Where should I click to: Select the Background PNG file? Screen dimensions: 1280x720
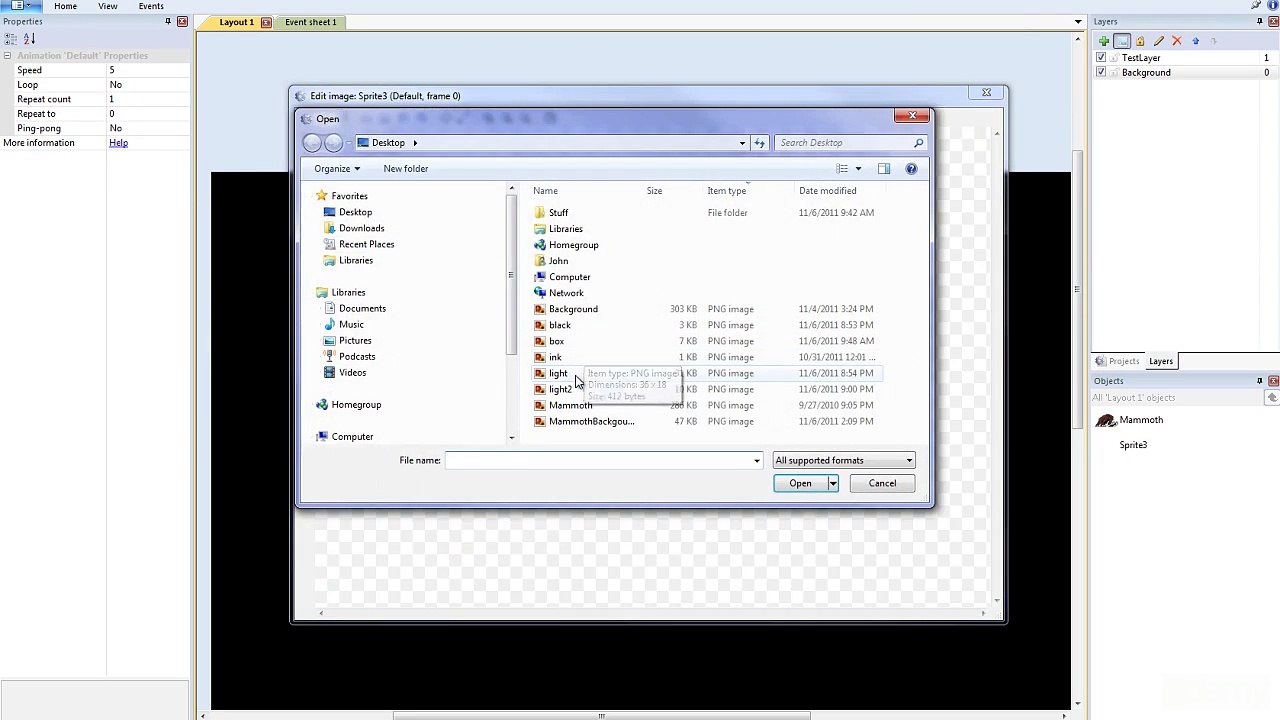[573, 309]
